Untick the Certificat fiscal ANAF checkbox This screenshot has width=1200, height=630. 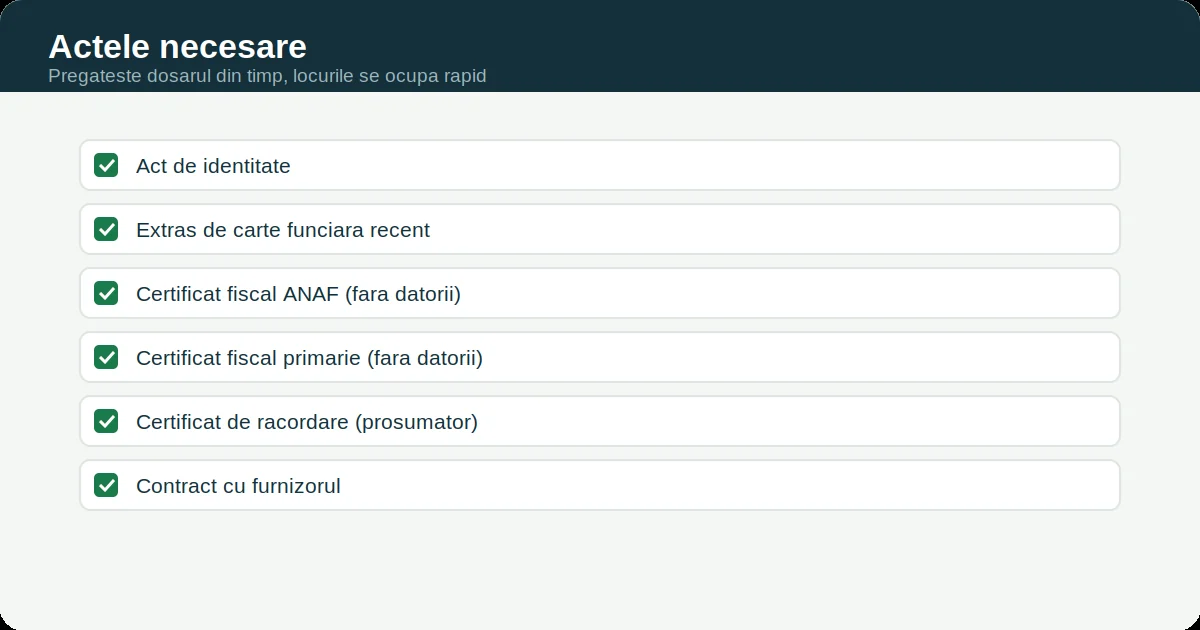[x=106, y=293]
